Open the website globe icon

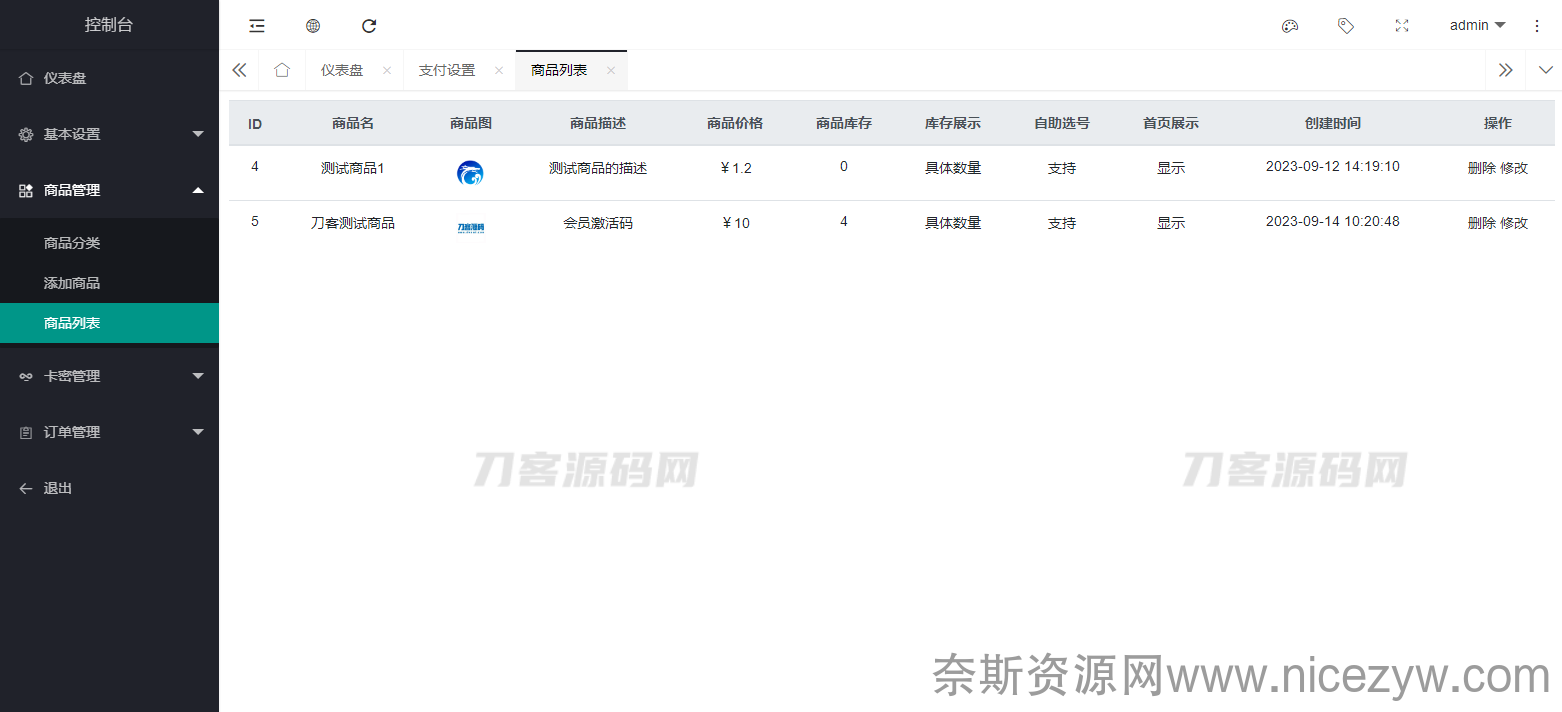click(313, 26)
